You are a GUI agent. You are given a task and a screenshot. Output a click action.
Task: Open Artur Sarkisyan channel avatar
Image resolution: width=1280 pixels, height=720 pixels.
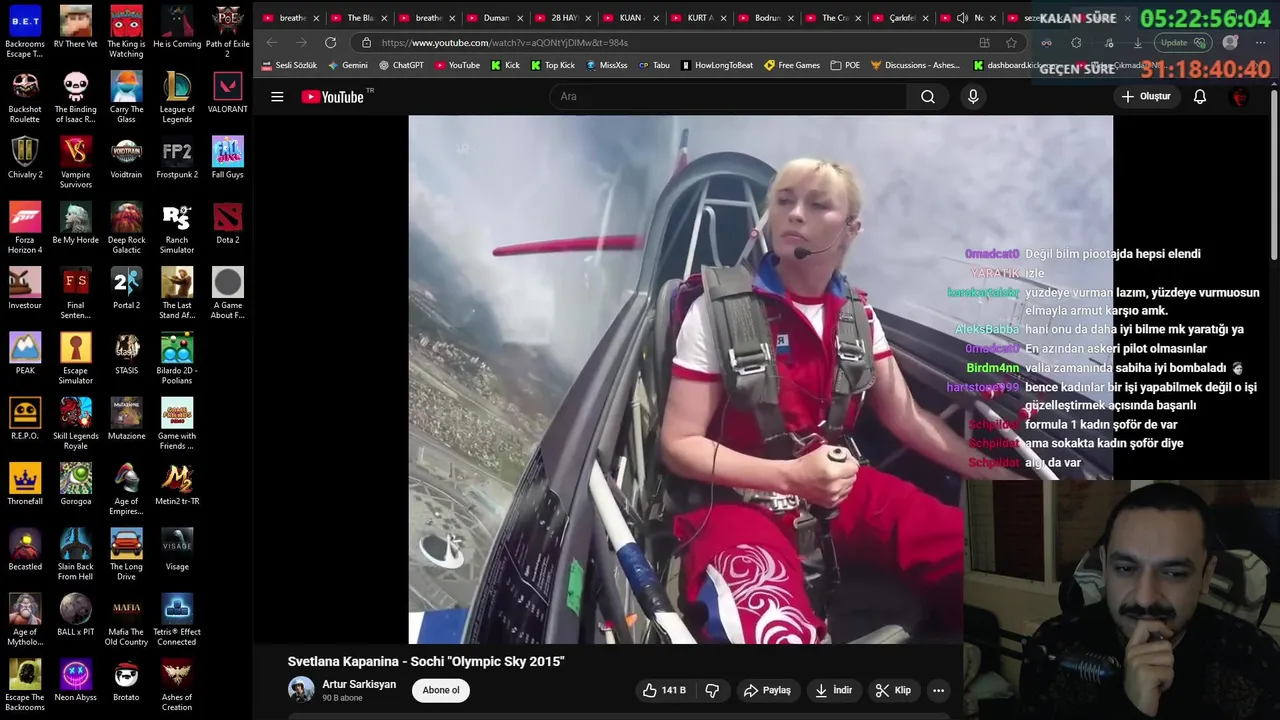point(301,689)
